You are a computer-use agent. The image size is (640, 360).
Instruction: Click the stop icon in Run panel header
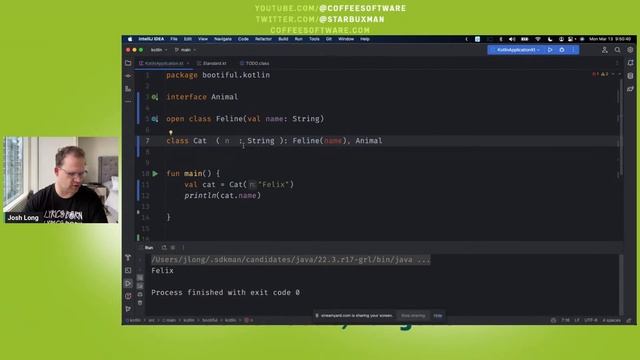tap(173, 247)
